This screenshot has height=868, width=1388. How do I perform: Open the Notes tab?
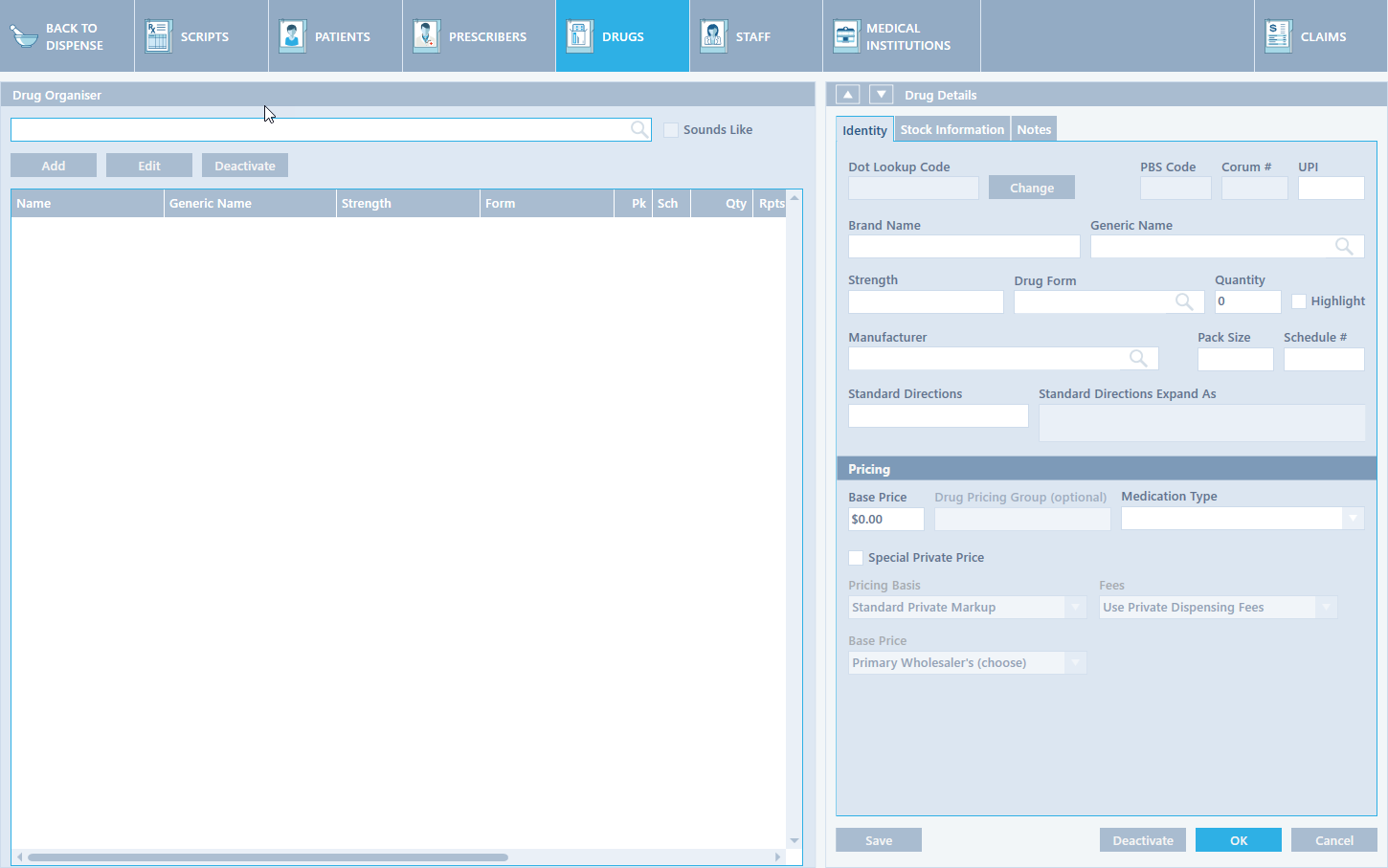(1034, 130)
